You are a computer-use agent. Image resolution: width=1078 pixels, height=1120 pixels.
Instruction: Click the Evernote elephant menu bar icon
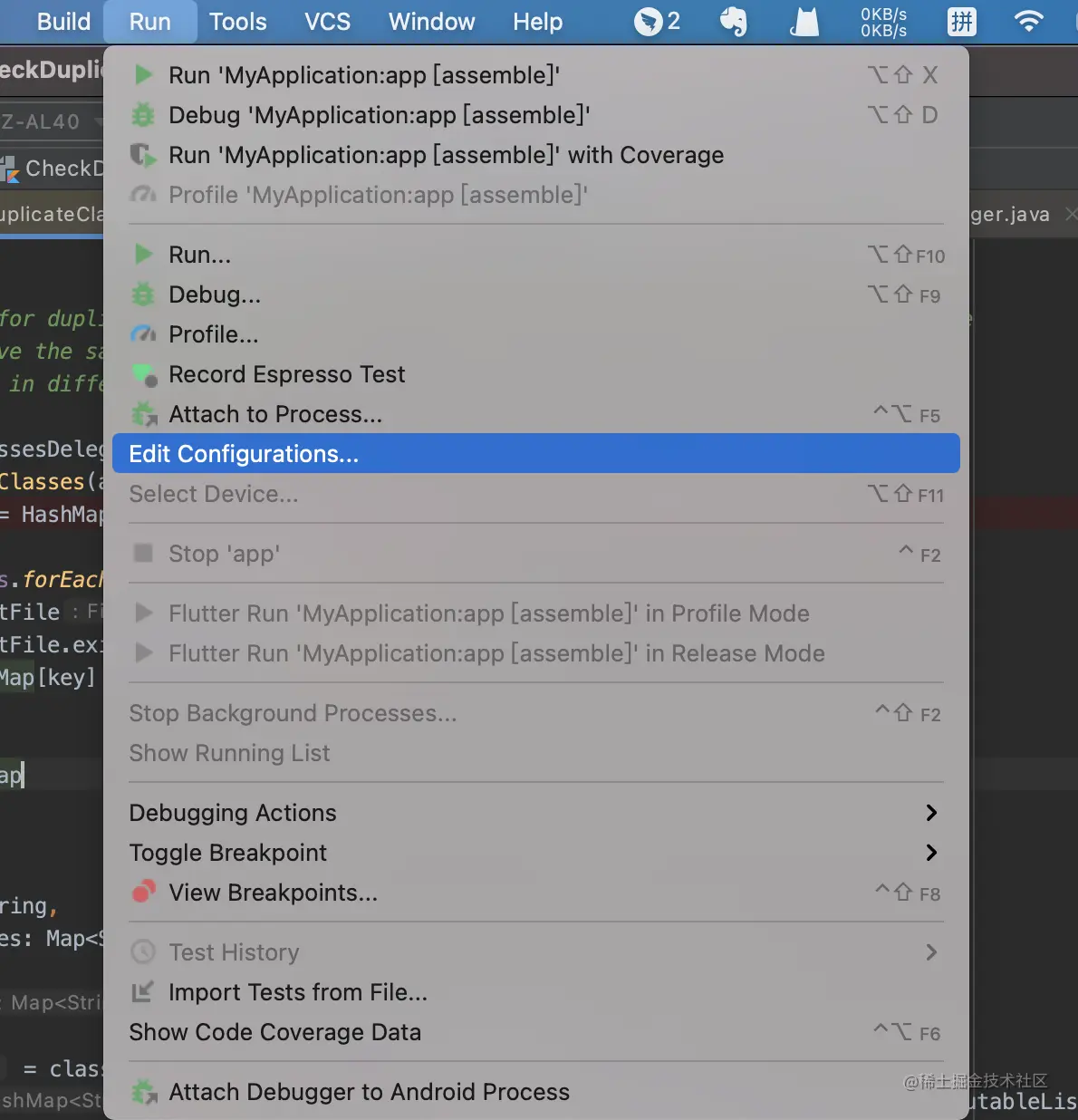point(733,22)
